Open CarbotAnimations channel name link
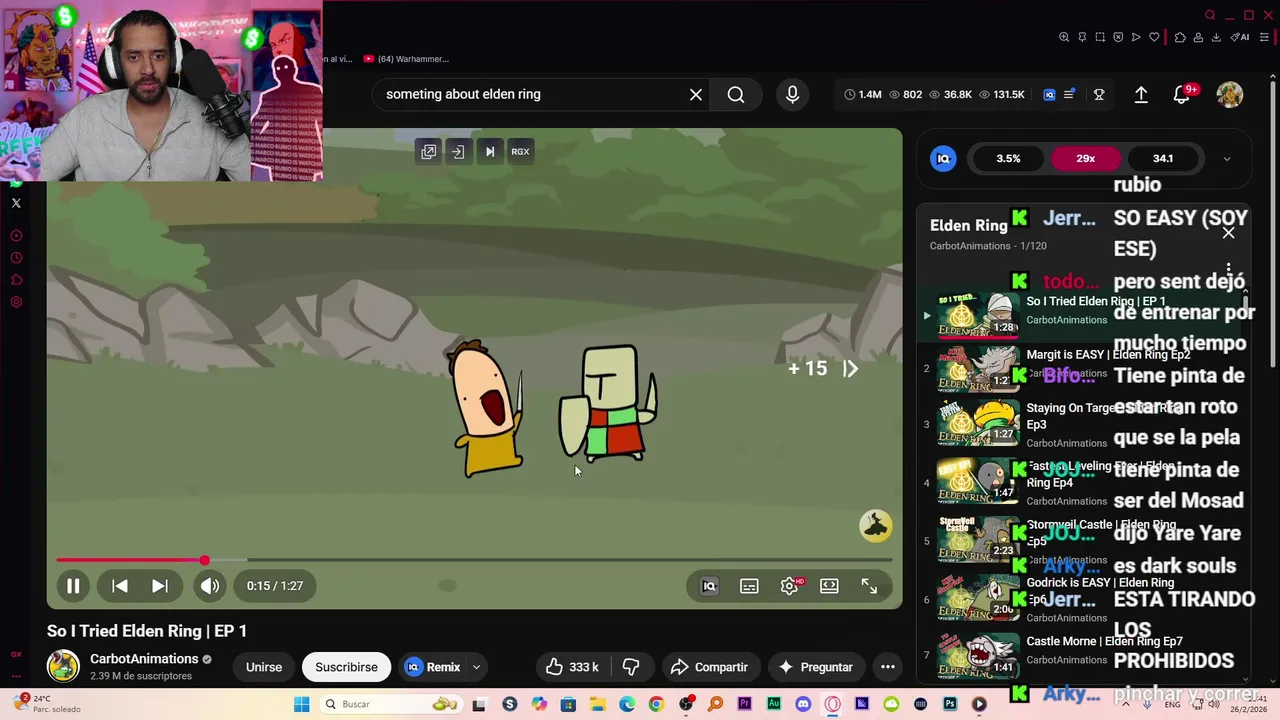 144,659
